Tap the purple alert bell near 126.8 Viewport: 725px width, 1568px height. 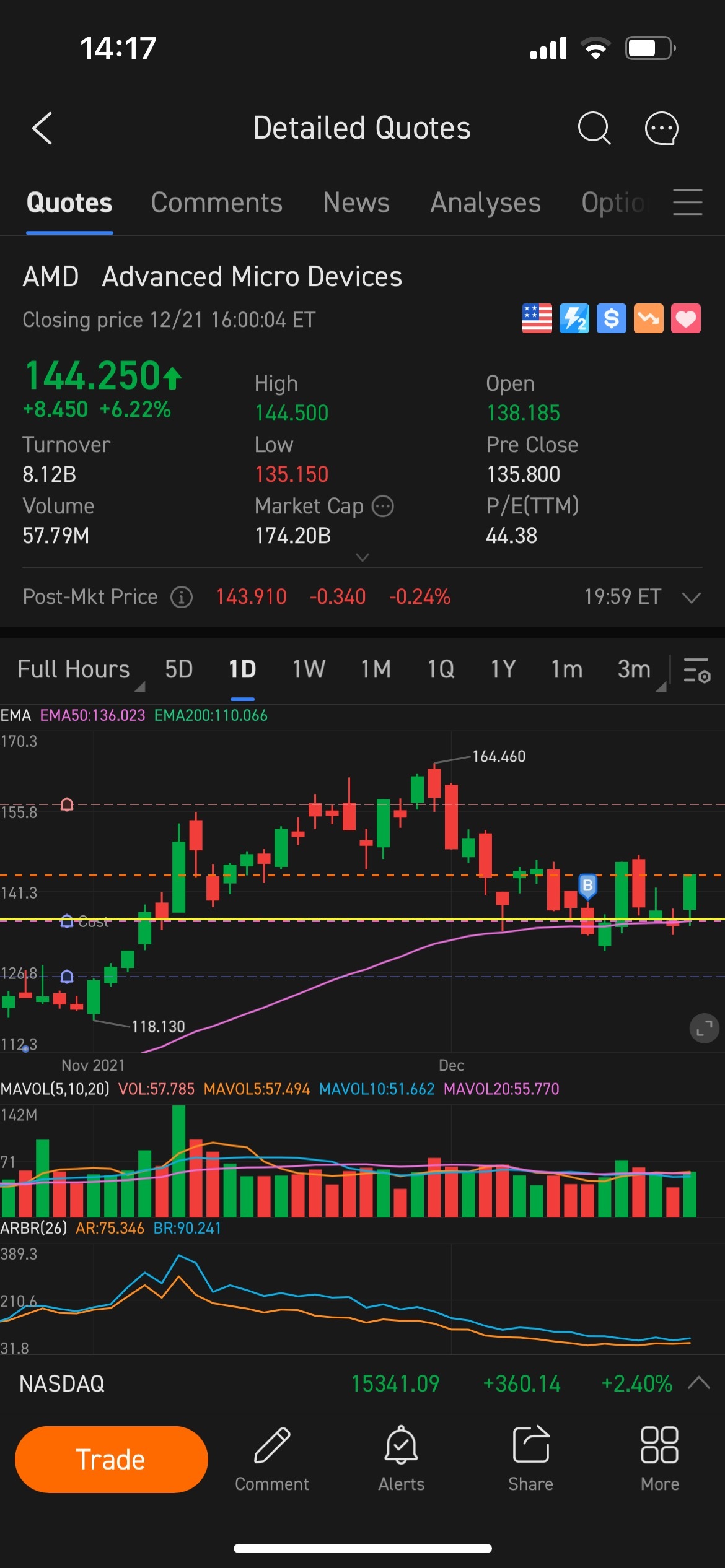(x=67, y=977)
